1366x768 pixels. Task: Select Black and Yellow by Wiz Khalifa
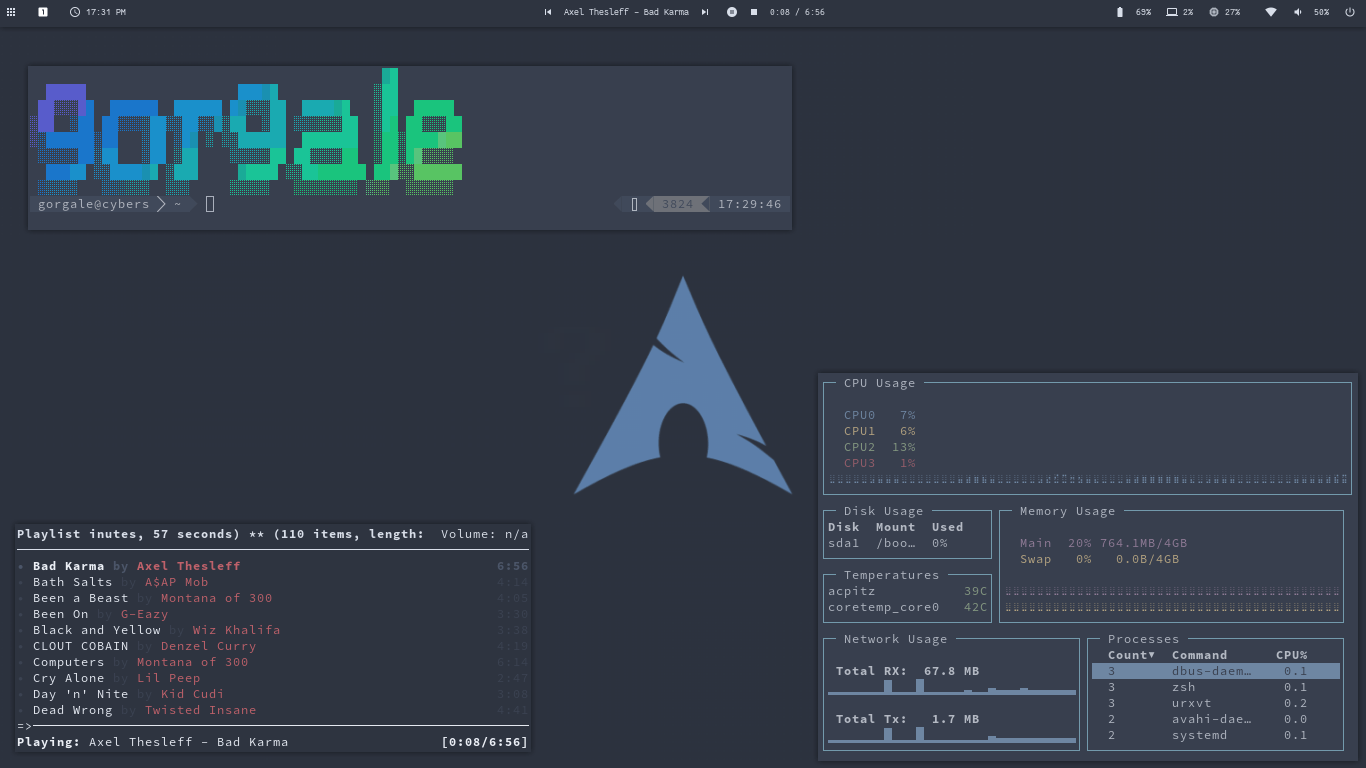coord(272,630)
